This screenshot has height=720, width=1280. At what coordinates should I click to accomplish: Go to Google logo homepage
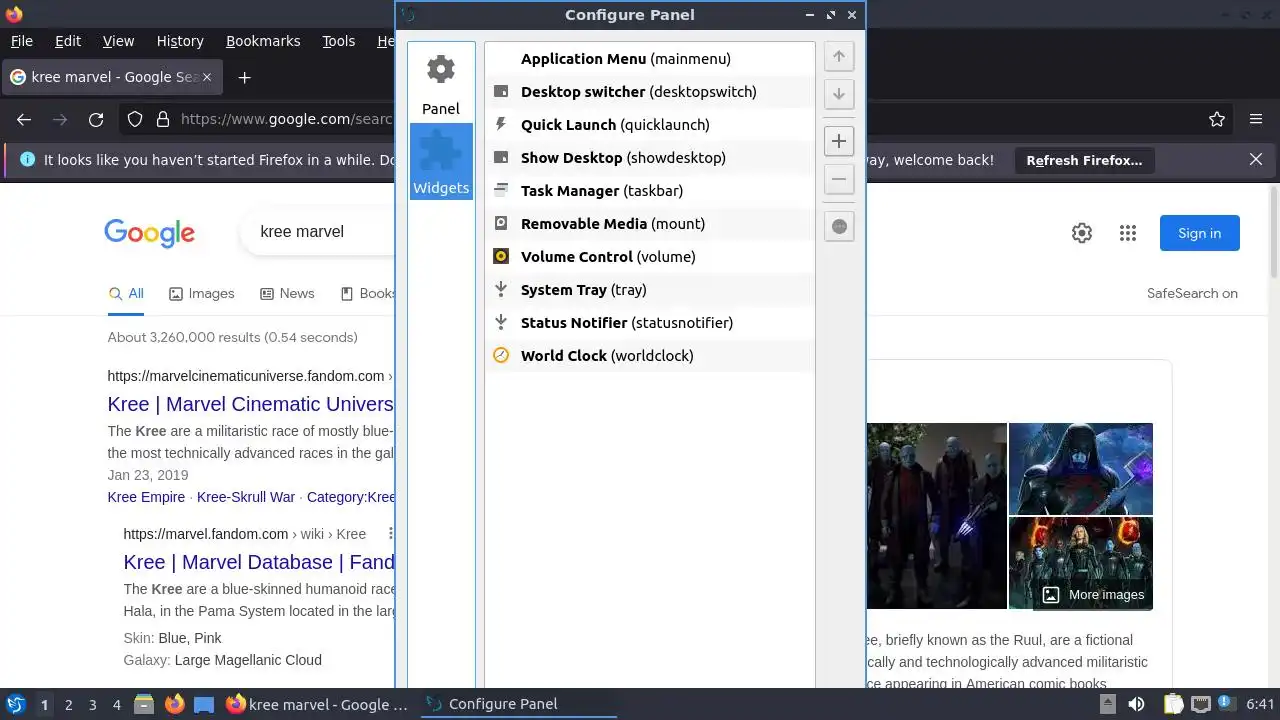[149, 232]
